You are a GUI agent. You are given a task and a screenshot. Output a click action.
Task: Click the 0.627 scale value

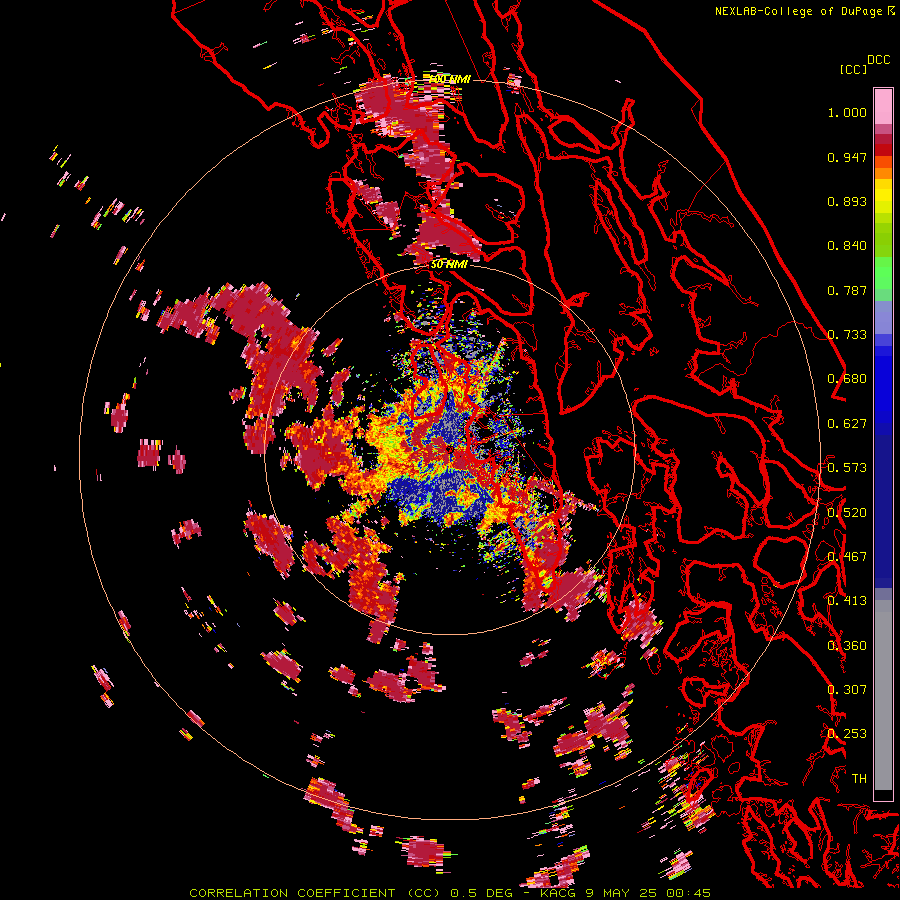coord(847,424)
